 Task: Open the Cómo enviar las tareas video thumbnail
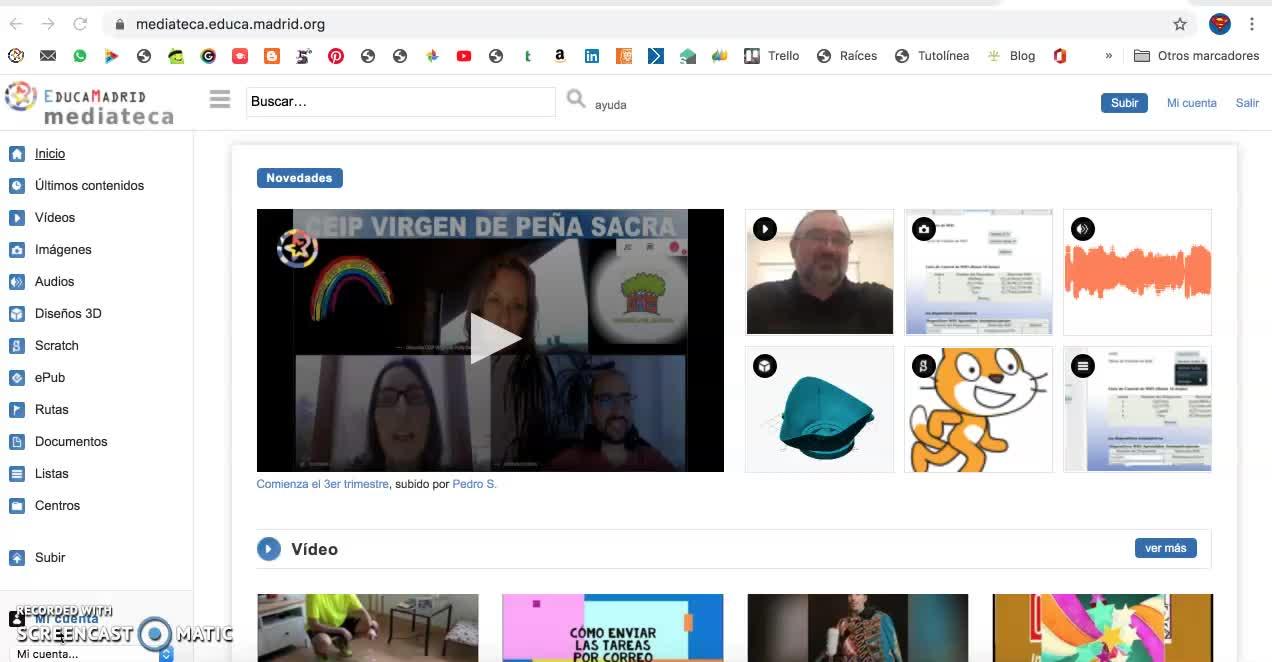pos(612,628)
